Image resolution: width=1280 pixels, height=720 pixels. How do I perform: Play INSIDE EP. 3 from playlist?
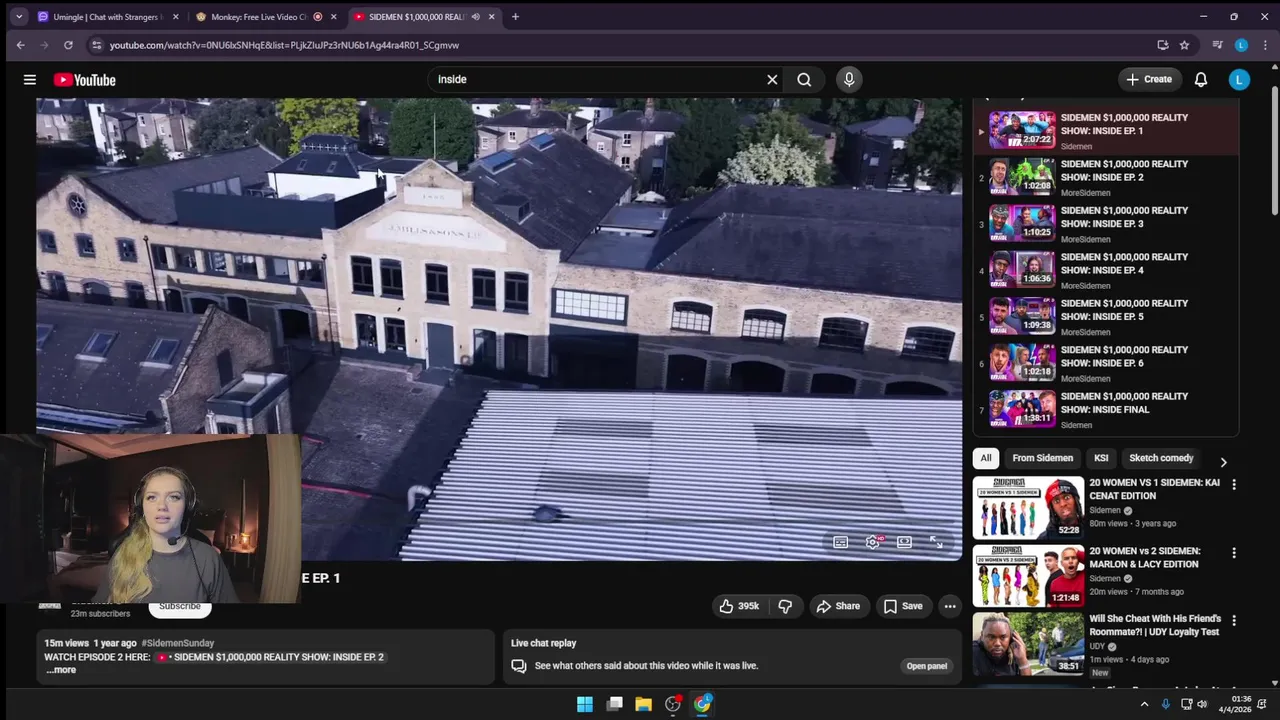click(1108, 224)
